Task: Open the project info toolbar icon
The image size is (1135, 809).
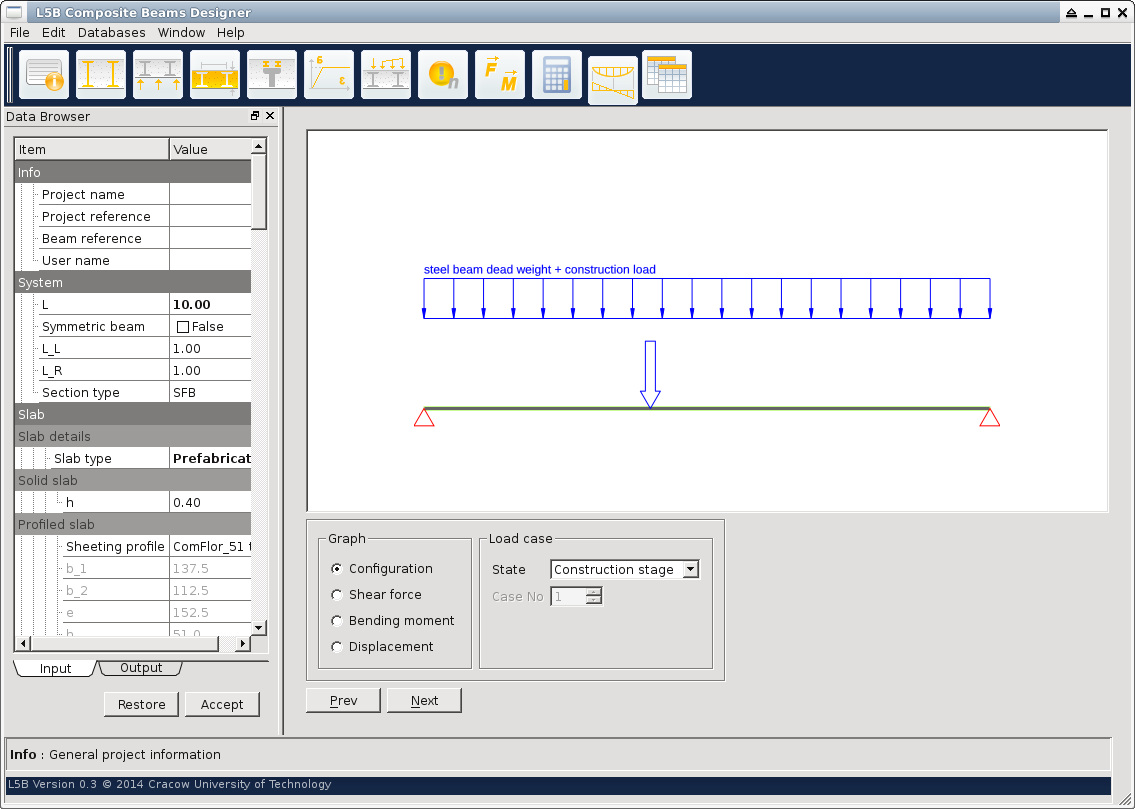Action: click(44, 75)
